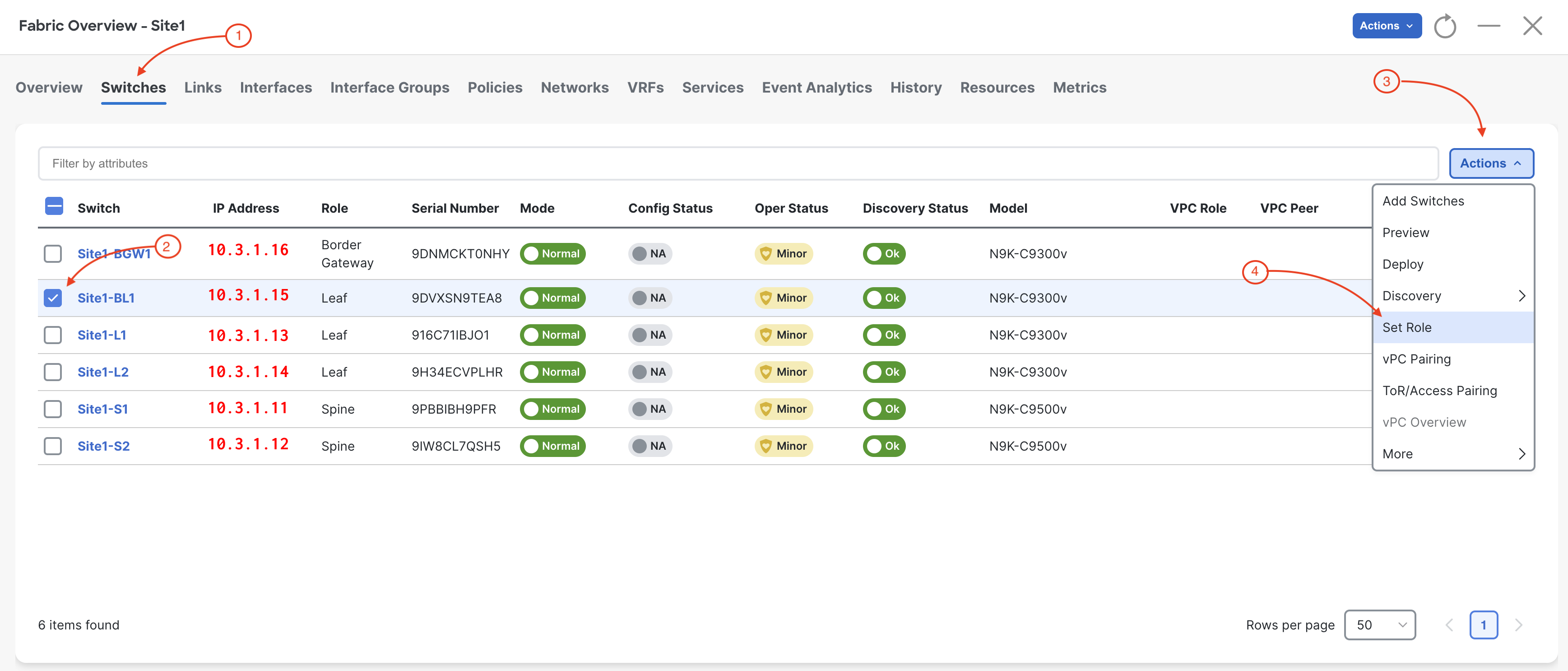The width and height of the screenshot is (1568, 671).
Task: Choose Set Role from the menu
Action: 1453,327
